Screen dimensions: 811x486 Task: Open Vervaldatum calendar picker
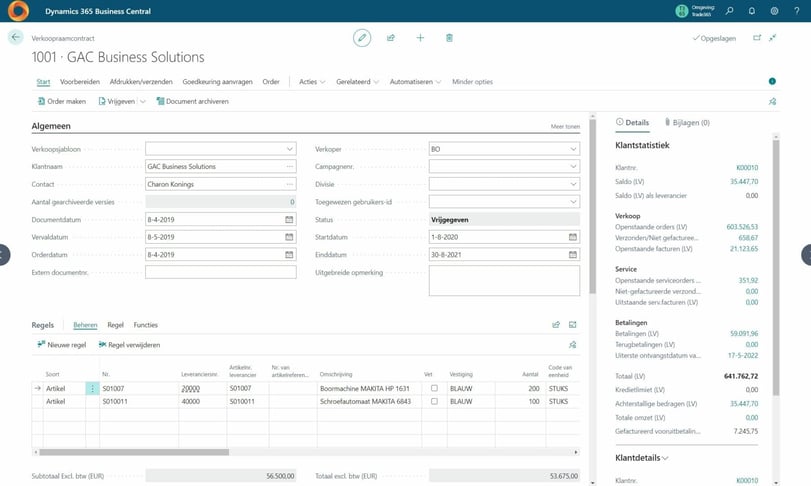[x=289, y=237]
